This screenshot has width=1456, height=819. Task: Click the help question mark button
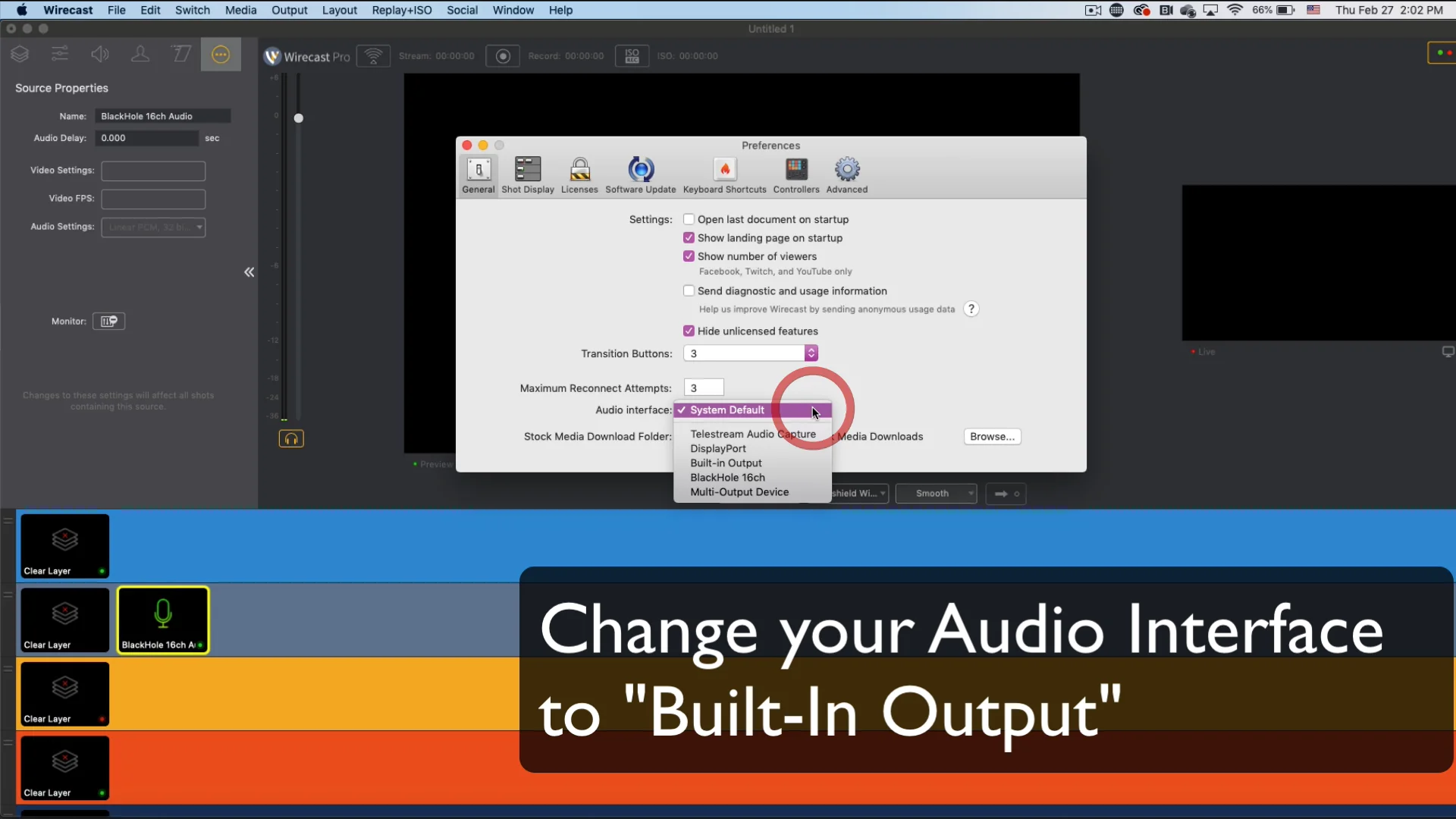[971, 309]
